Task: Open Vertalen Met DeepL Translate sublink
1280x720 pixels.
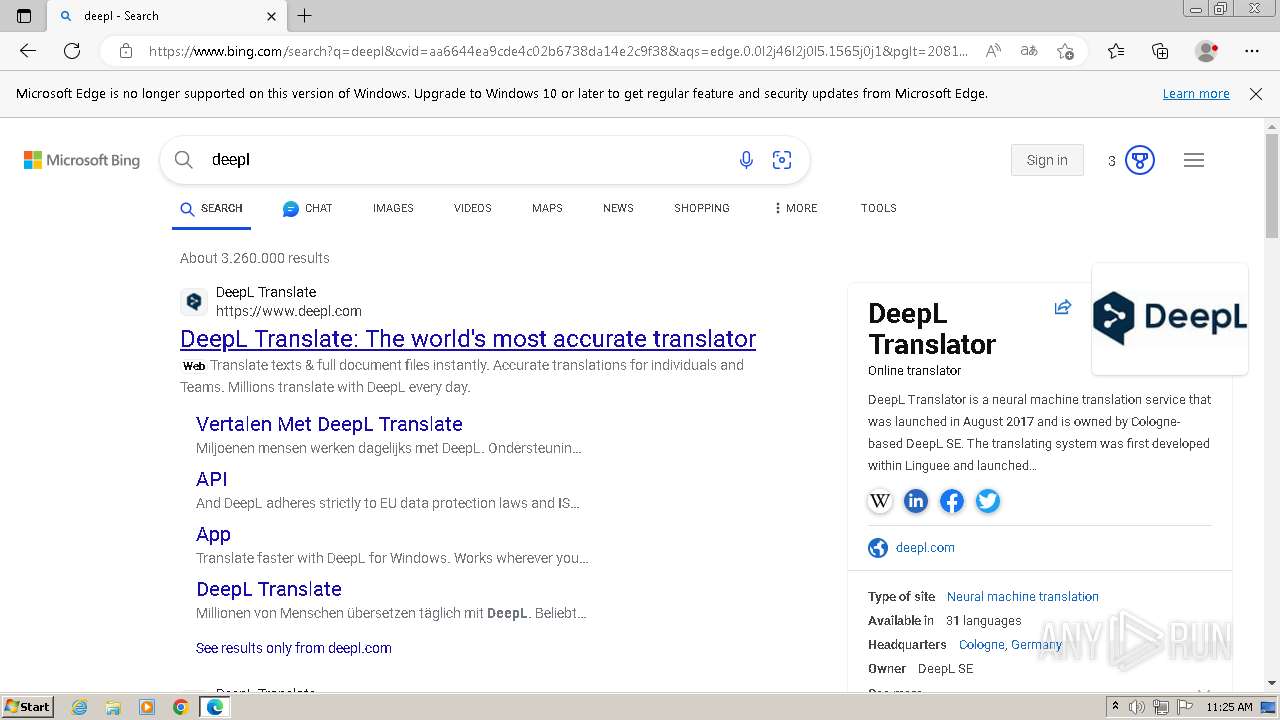Action: 329,424
